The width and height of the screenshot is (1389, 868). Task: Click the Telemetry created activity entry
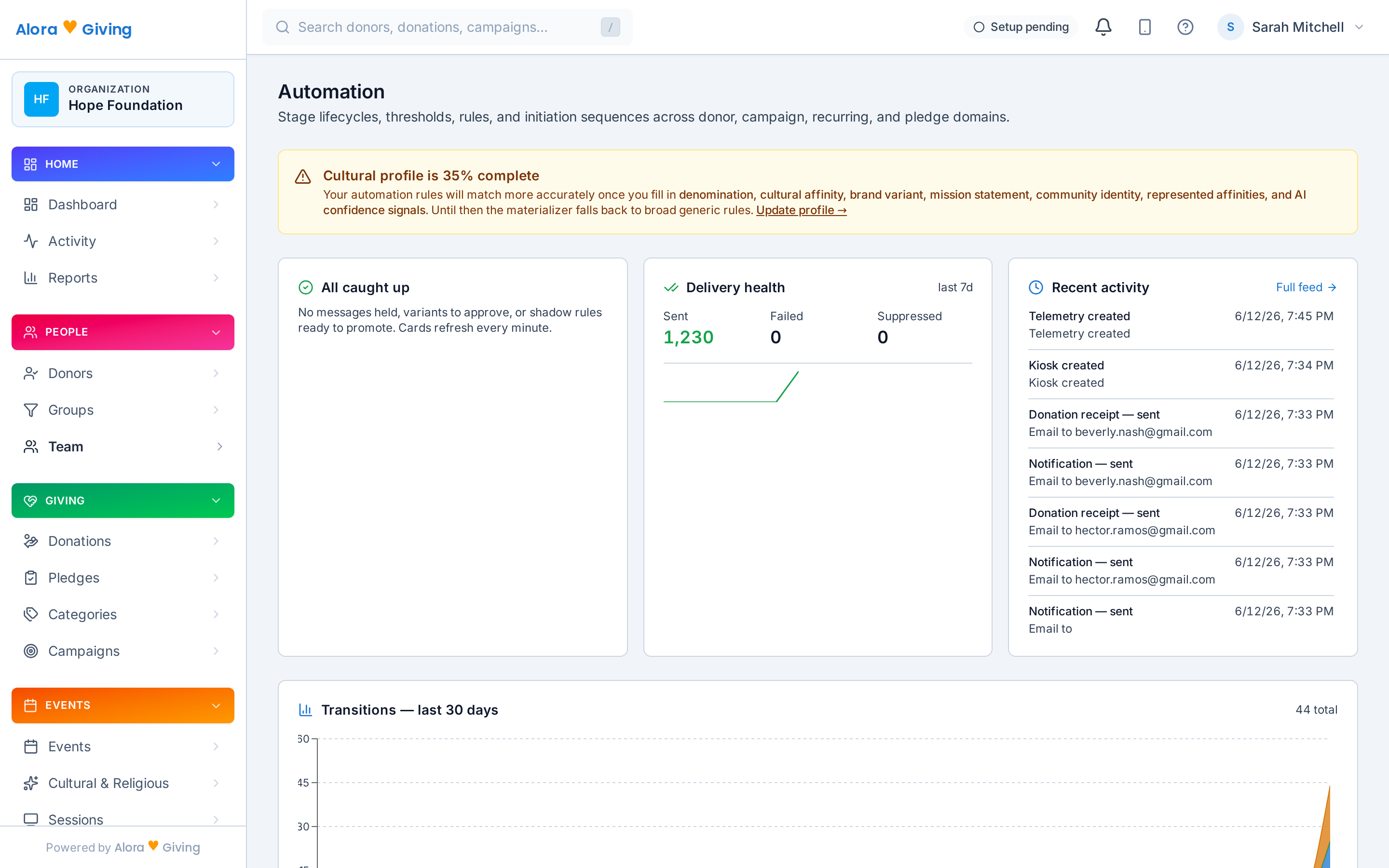(x=1181, y=325)
